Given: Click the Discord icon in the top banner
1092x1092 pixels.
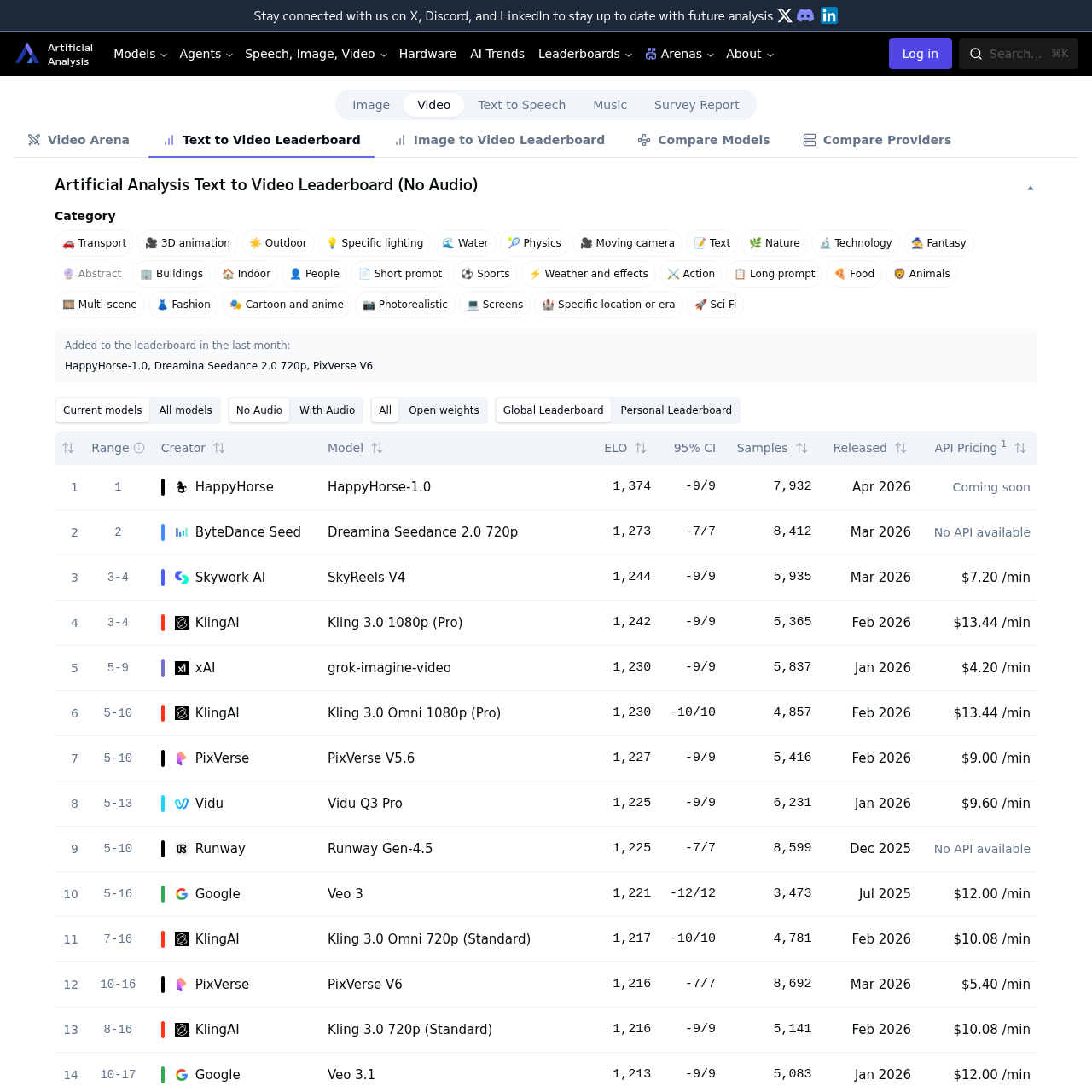Looking at the screenshot, I should point(805,15).
